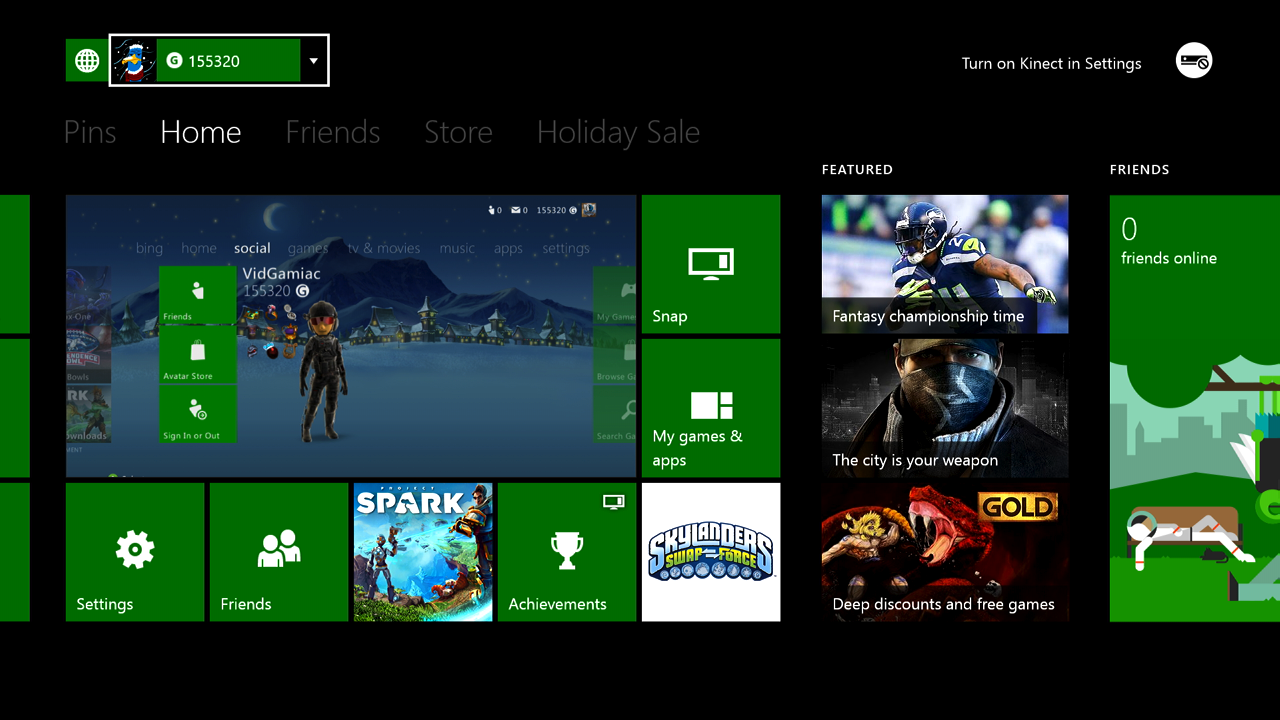This screenshot has height=720, width=1280.
Task: Click the Kinect disabled icon
Action: 1194,61
